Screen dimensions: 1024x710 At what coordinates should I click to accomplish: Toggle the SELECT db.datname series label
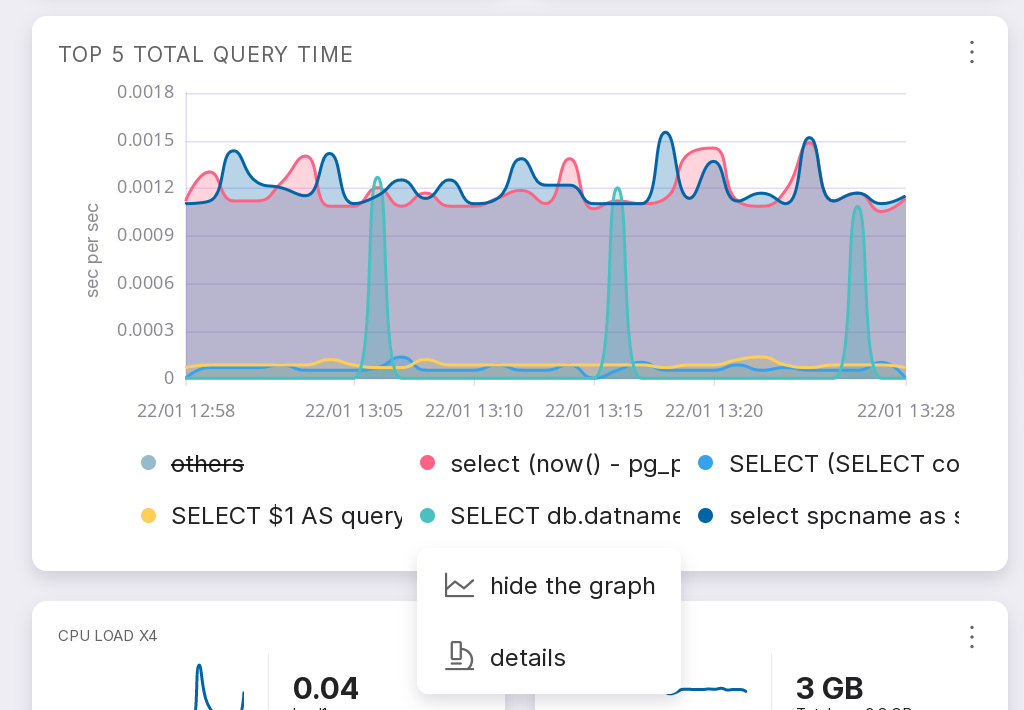tap(565, 516)
